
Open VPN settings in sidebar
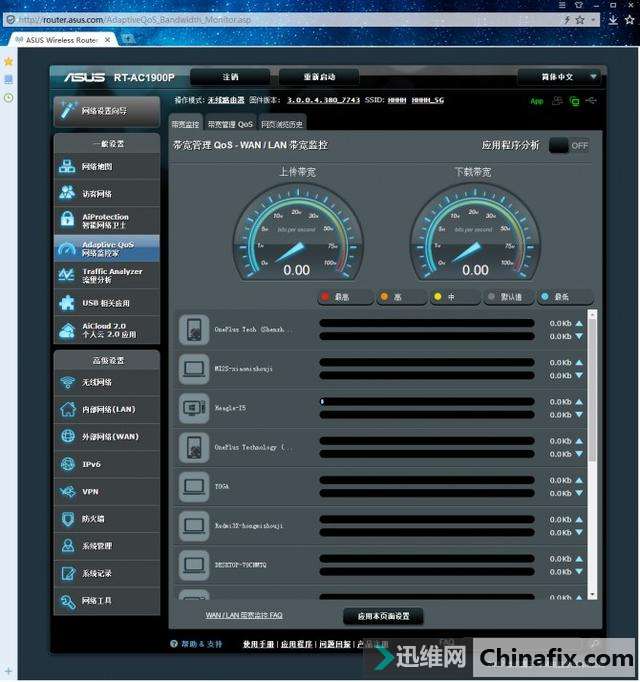click(x=107, y=491)
